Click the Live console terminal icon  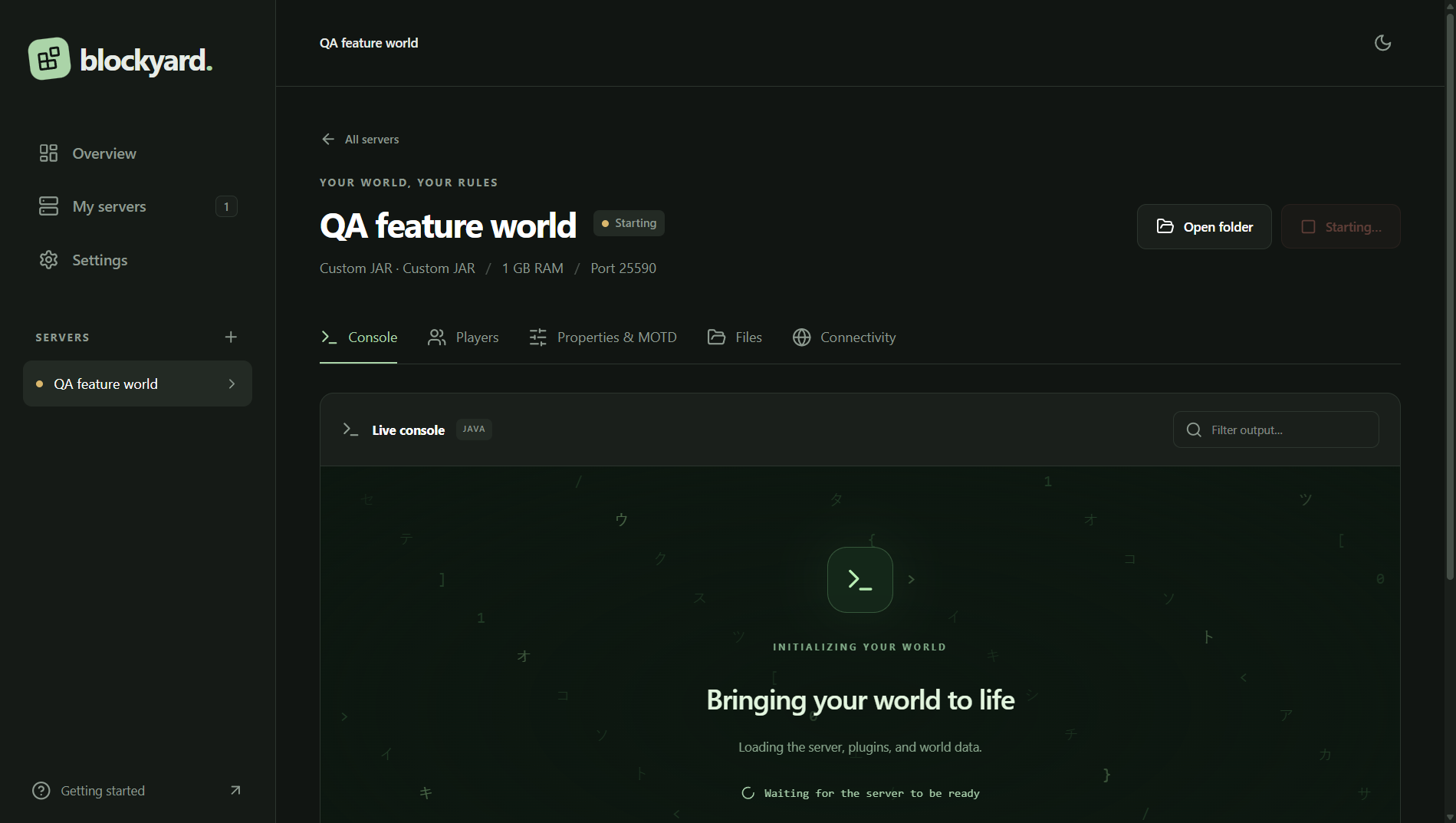[x=350, y=430]
